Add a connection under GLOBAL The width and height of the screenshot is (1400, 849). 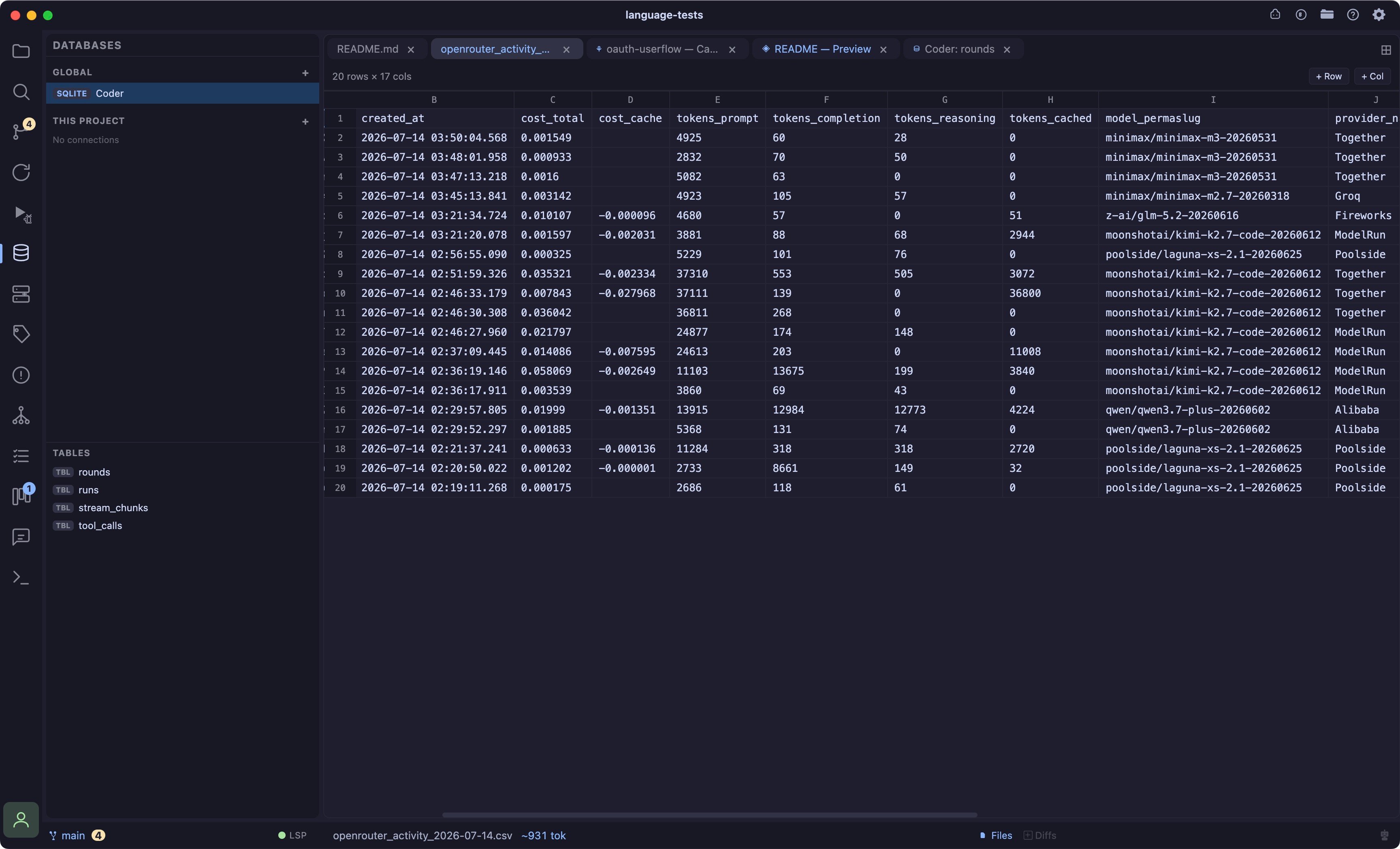[x=306, y=73]
